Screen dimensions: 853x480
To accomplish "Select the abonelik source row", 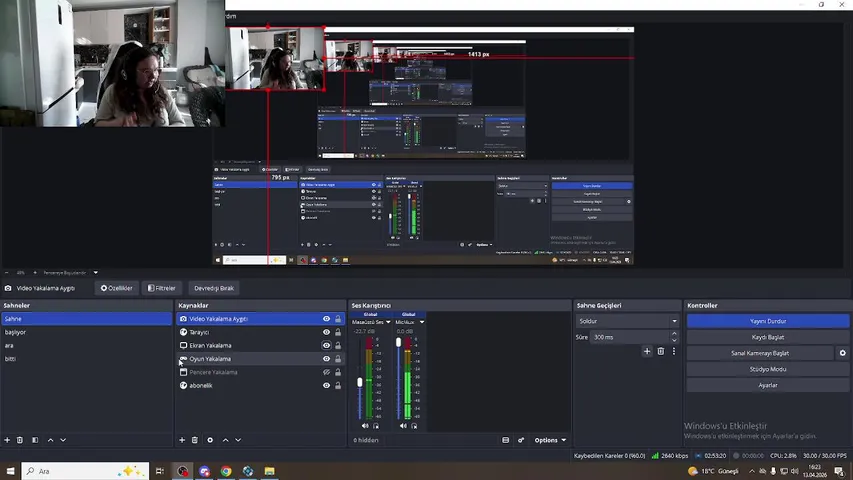I will point(260,385).
